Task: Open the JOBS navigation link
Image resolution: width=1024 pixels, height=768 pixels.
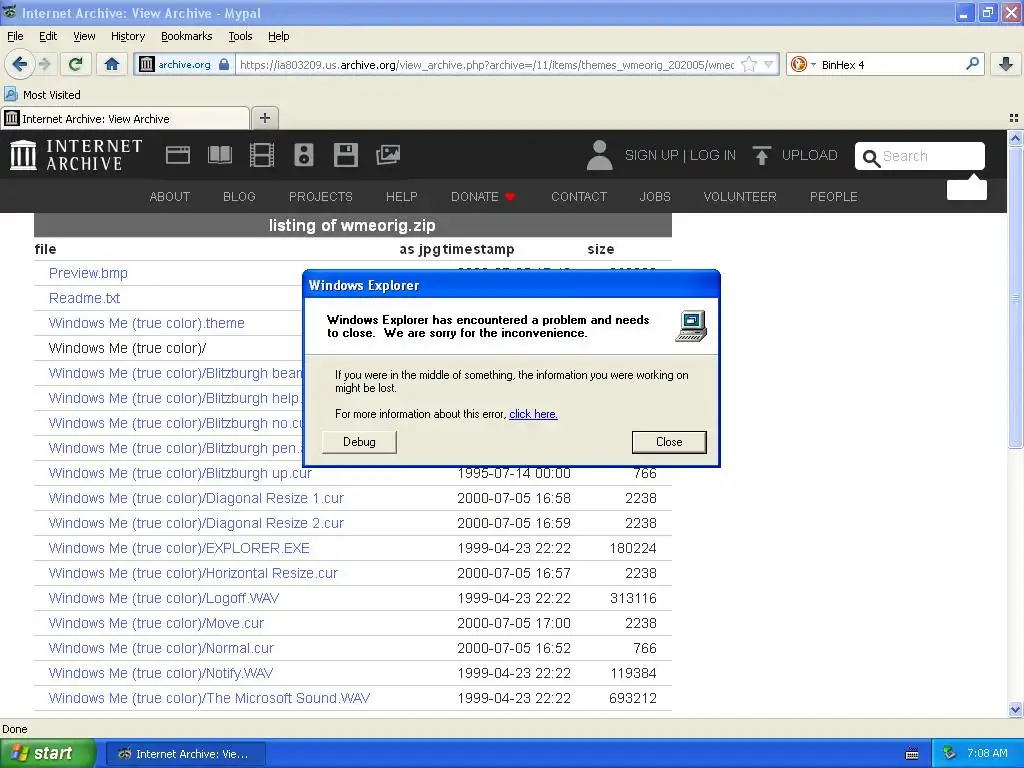Action: (655, 197)
